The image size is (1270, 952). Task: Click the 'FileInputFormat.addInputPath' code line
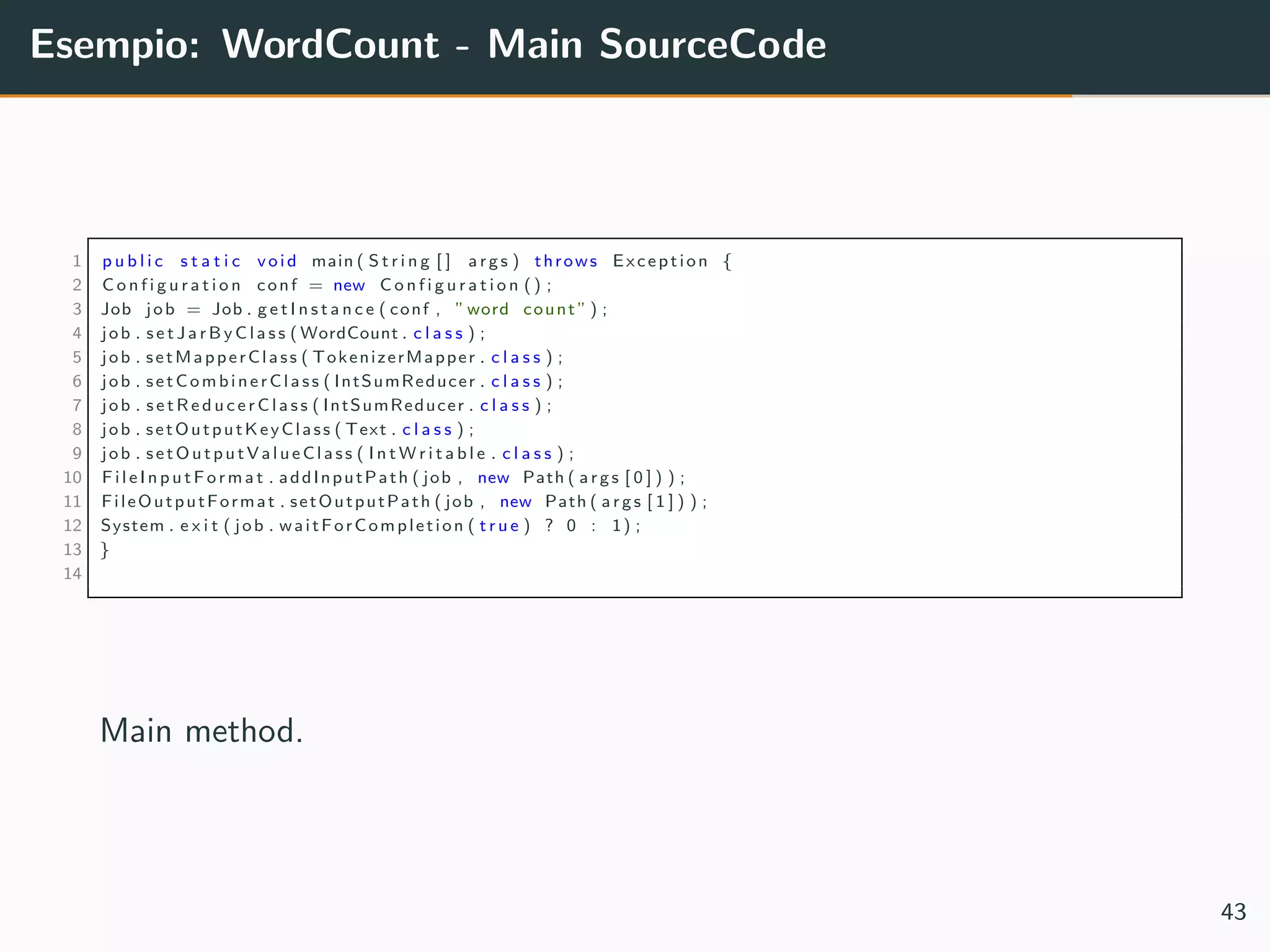tap(394, 478)
